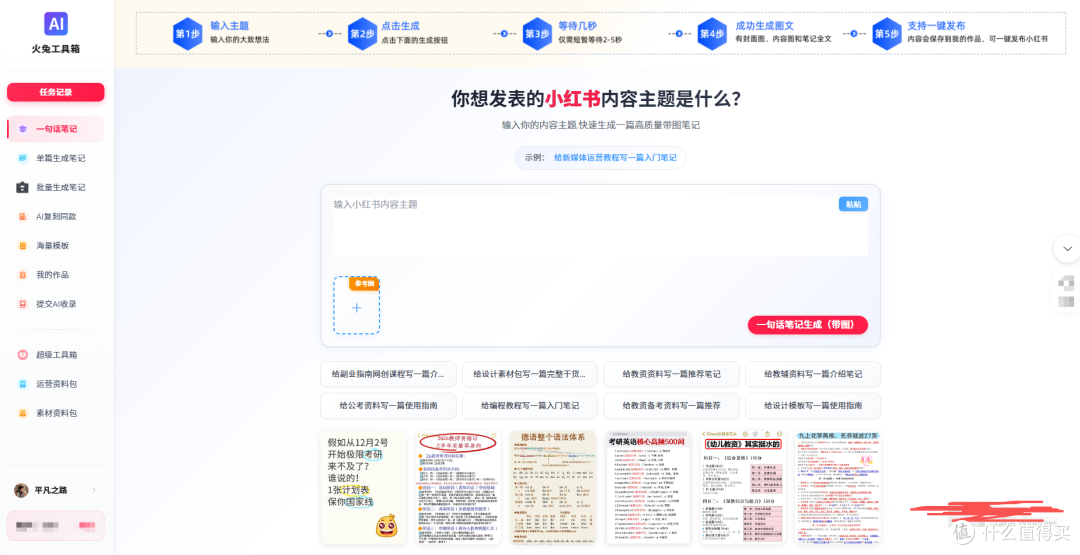This screenshot has height=555, width=1080.
Task: Choose suggestion 给设计模板写一篇使用指南
Action: pyautogui.click(x=813, y=406)
